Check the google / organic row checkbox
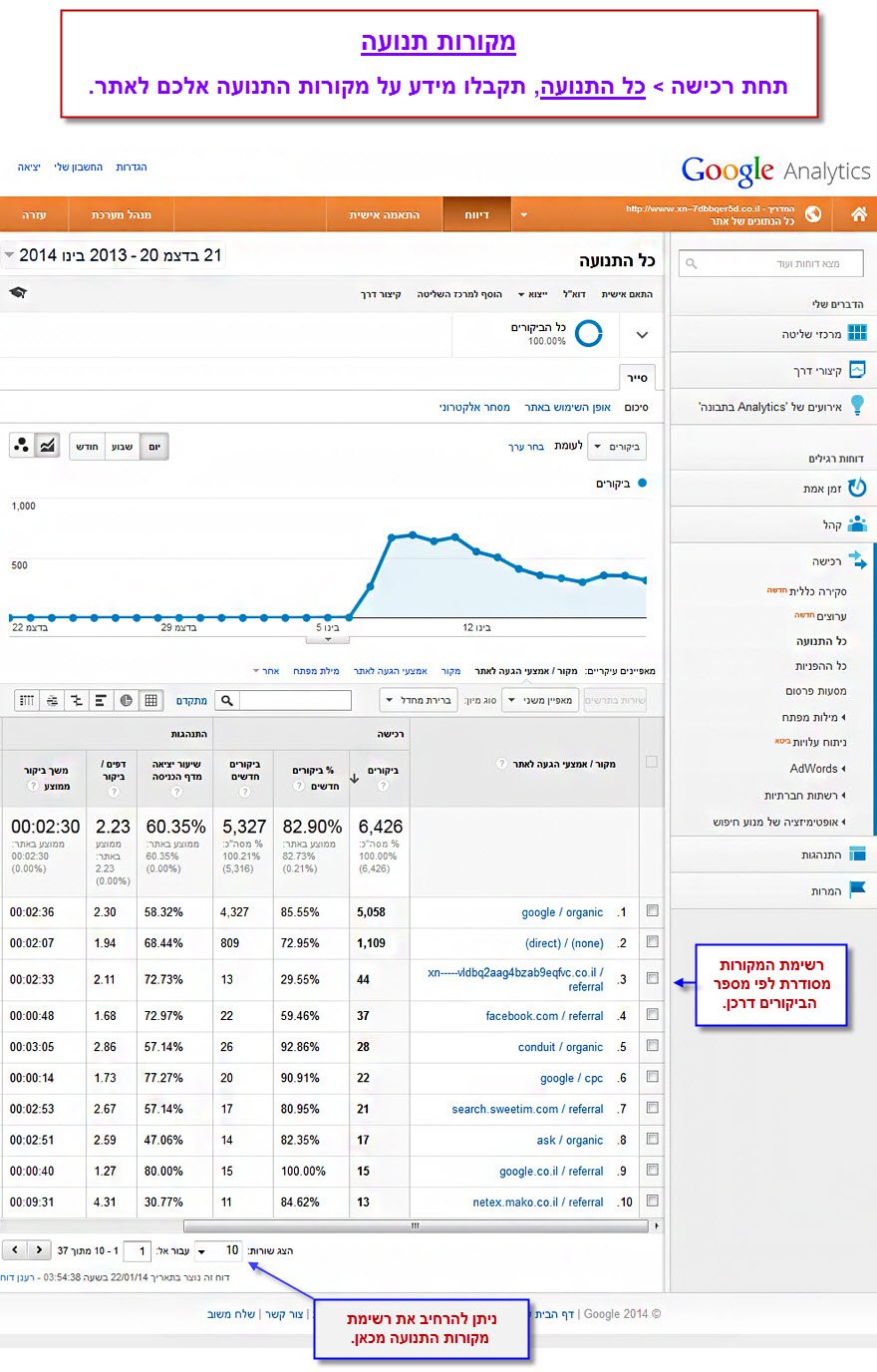 click(652, 910)
